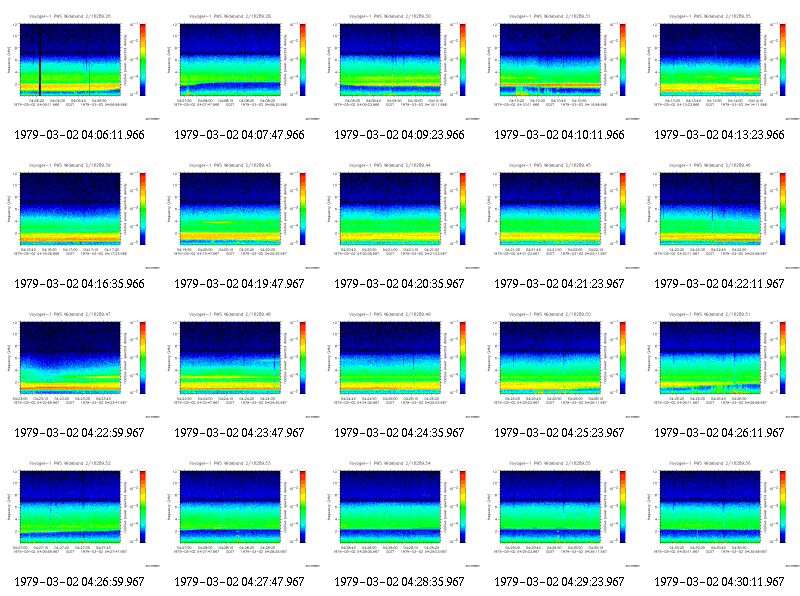800x596 pixels.
Task: Click the caption 1979-03-02 04:28:35.967
Action: [399, 582]
